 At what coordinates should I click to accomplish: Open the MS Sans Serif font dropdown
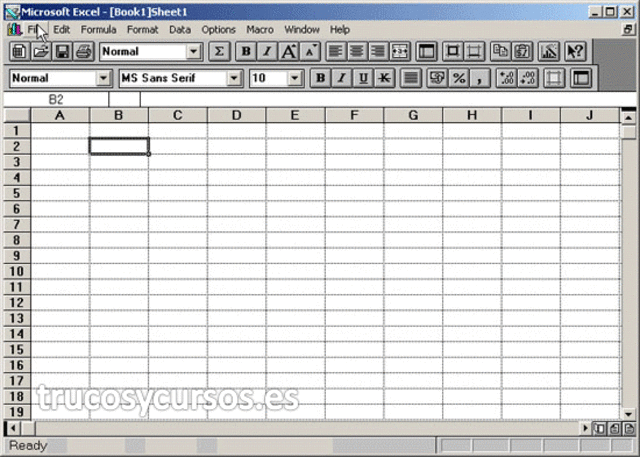pyautogui.click(x=234, y=78)
